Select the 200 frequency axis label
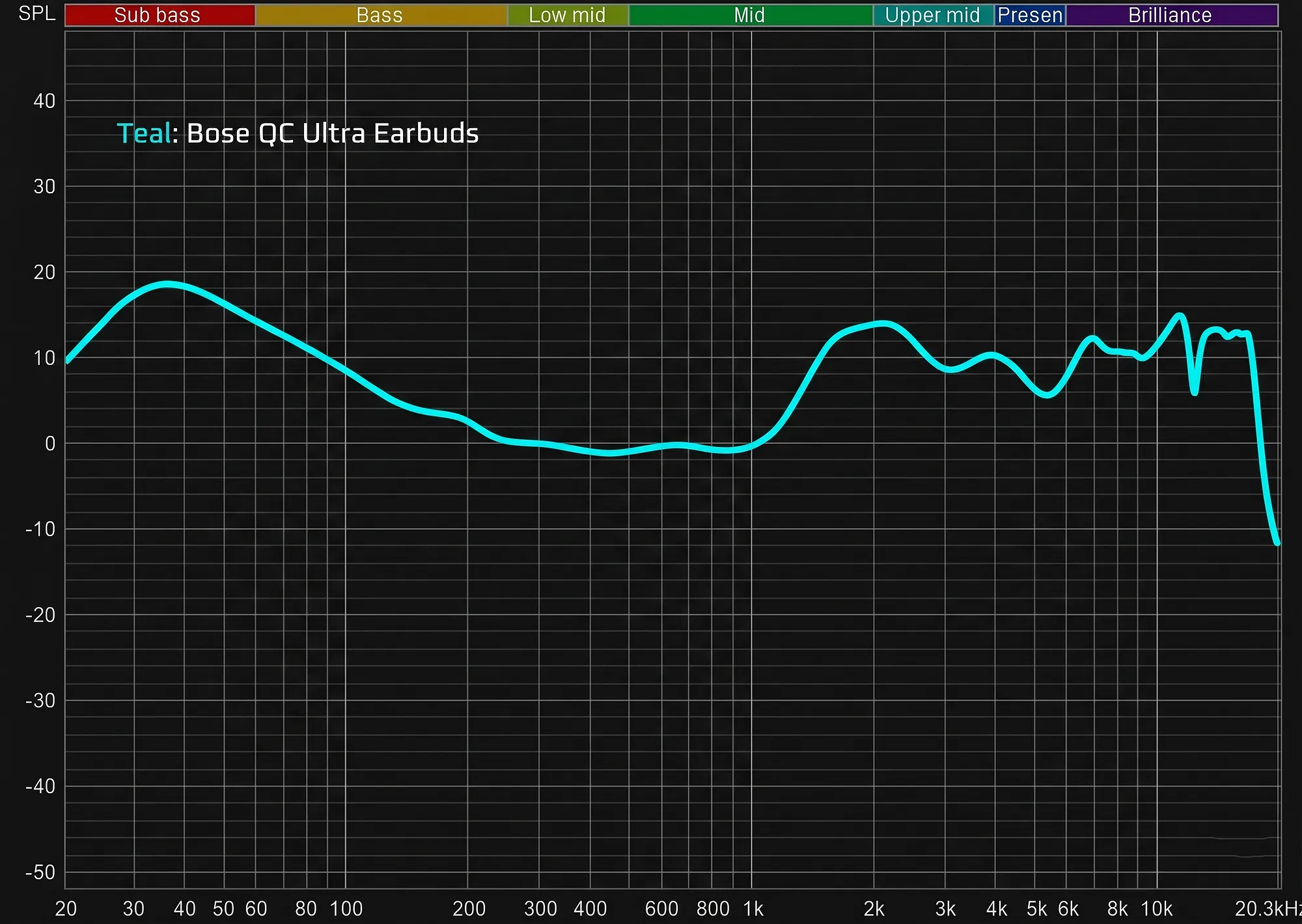1302x924 pixels. click(469, 908)
